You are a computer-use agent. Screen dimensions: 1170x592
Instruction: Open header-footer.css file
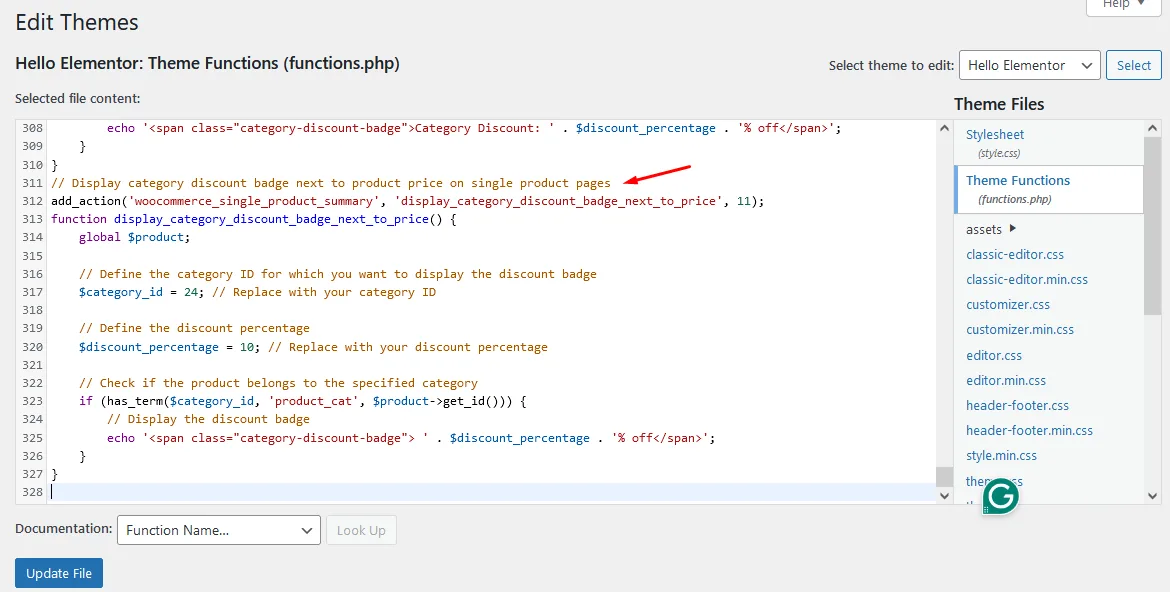(x=1017, y=406)
